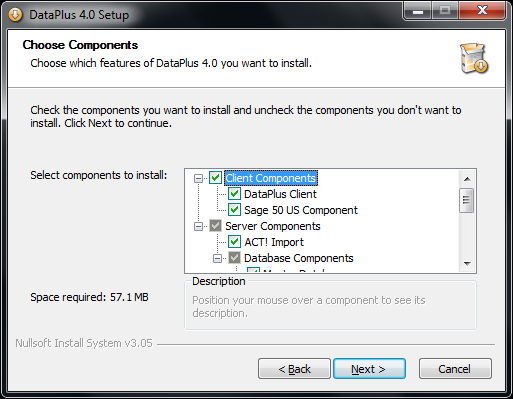Uncheck the ACT! Import checkbox
The width and height of the screenshot is (513, 399).
[x=234, y=242]
